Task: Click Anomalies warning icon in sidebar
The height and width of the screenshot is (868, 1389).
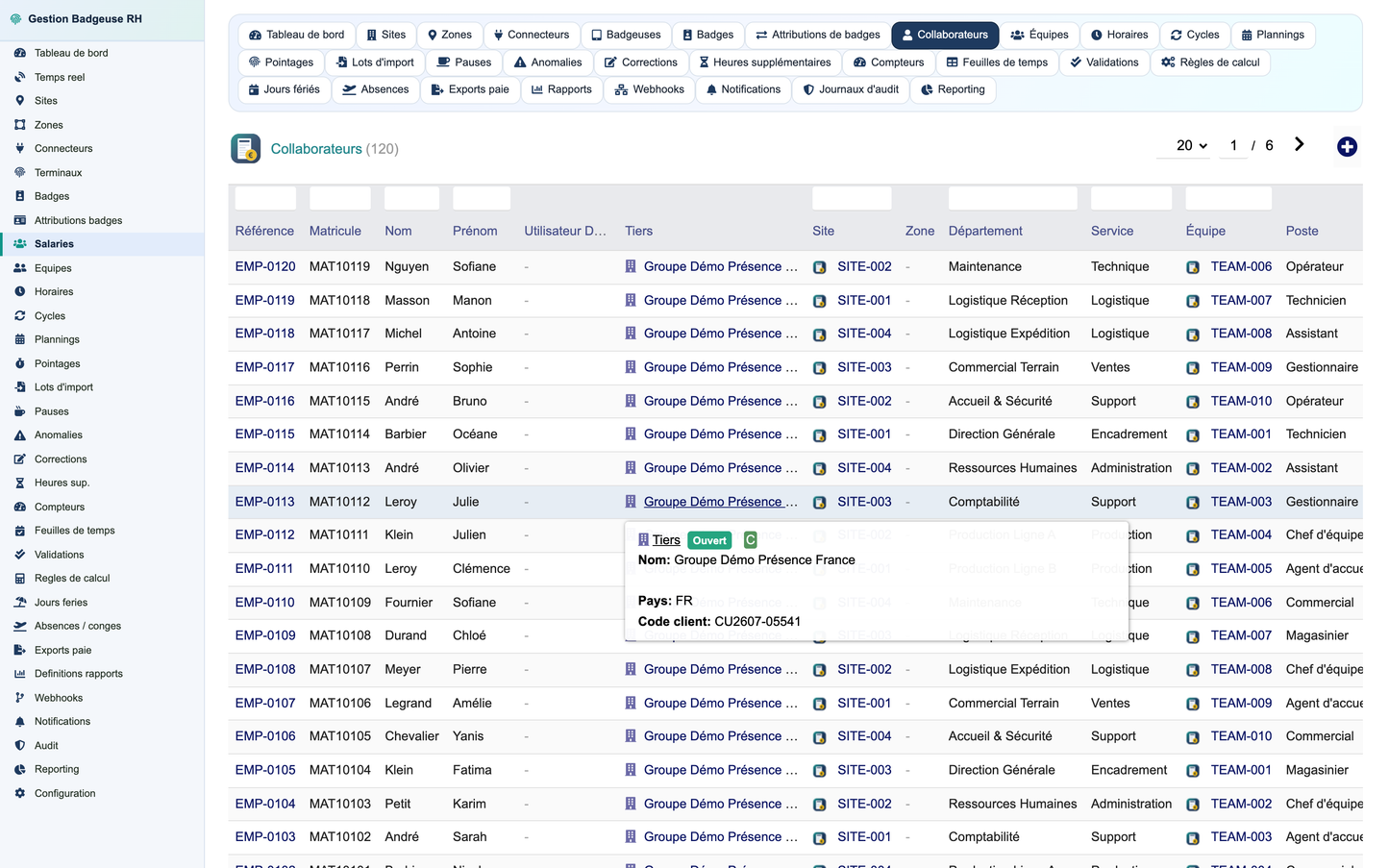Action: pos(19,434)
